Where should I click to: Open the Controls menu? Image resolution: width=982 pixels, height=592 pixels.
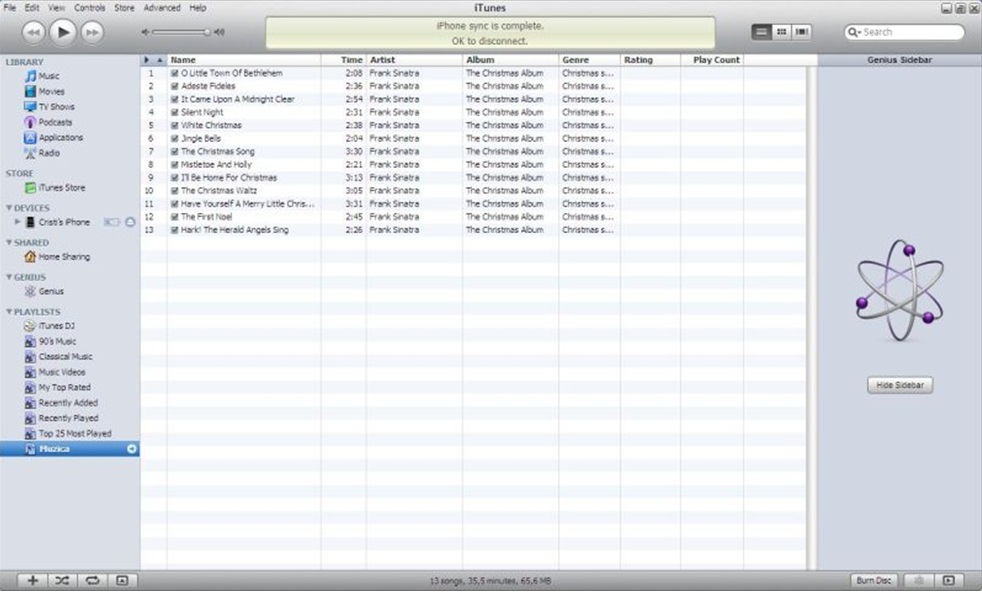(x=89, y=8)
